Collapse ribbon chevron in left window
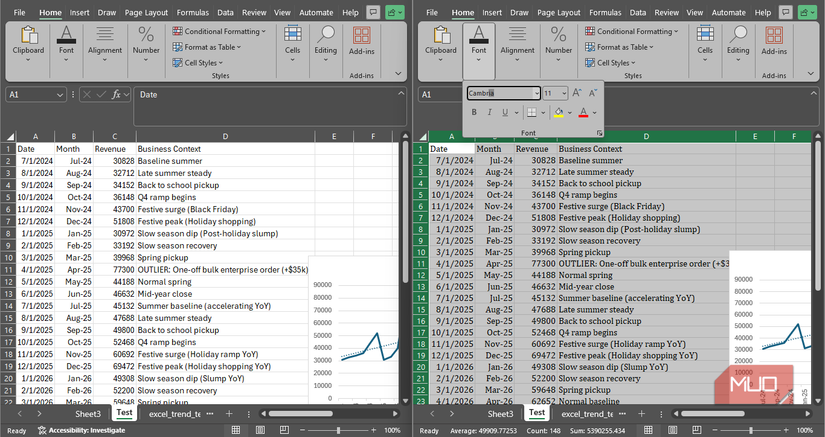825x437 pixels. pos(398,74)
